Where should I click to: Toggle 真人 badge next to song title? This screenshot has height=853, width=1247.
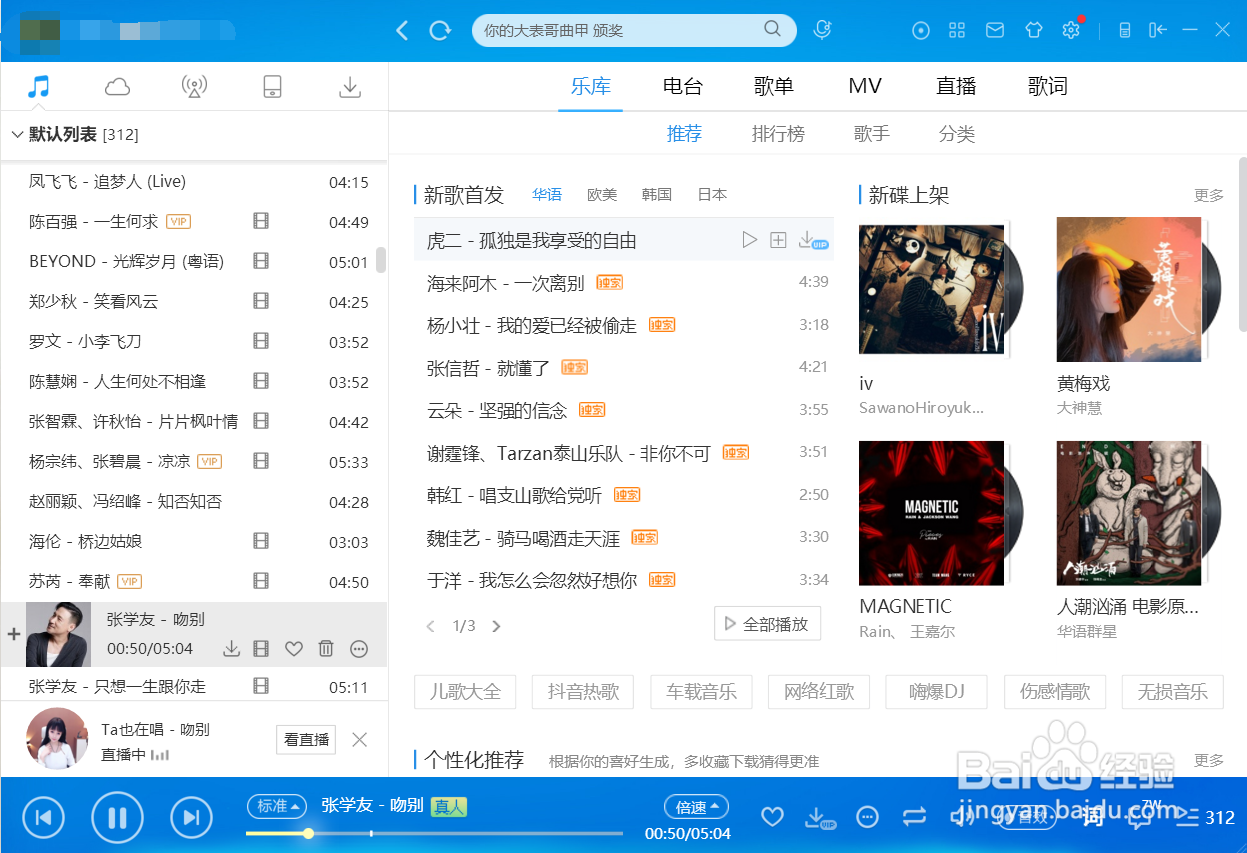click(x=449, y=806)
